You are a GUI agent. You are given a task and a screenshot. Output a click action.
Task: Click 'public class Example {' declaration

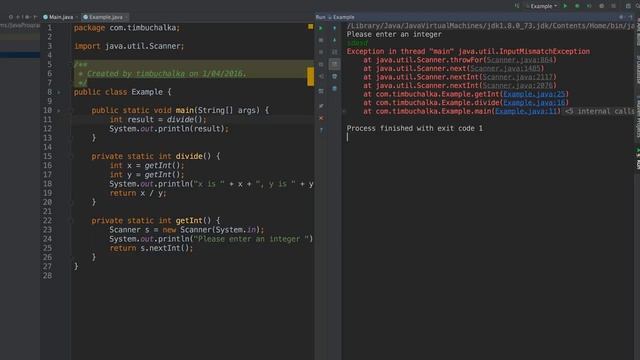[122, 92]
